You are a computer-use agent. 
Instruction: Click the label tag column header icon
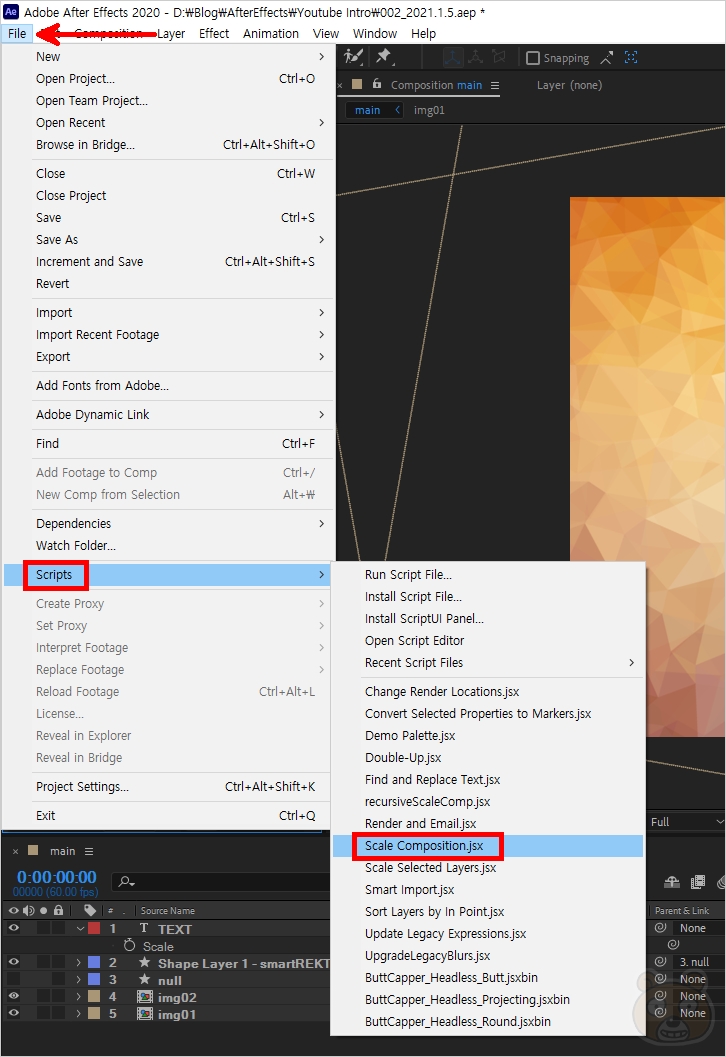(x=90, y=910)
